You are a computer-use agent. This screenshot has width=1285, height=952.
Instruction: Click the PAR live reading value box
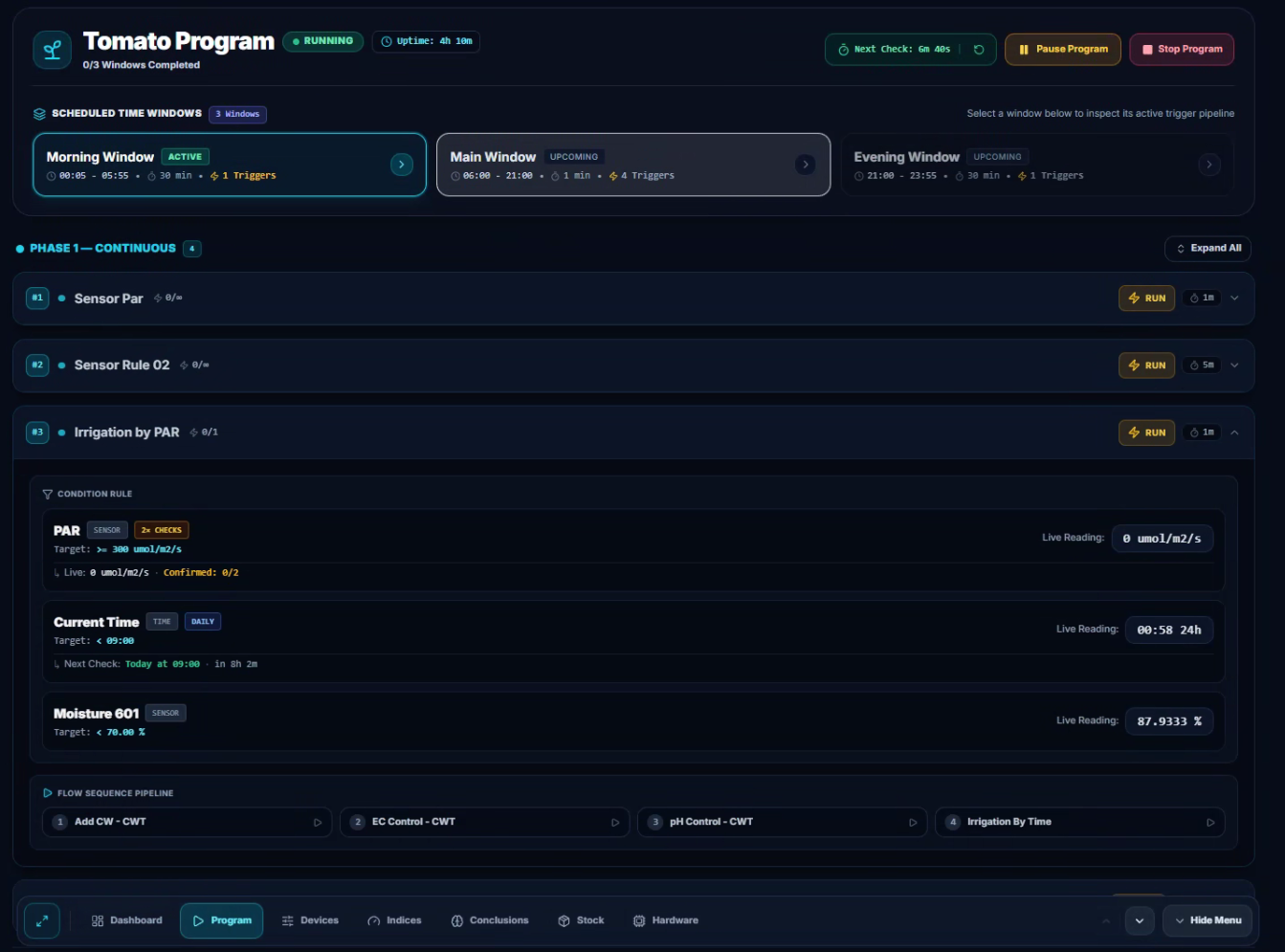pyautogui.click(x=1163, y=539)
